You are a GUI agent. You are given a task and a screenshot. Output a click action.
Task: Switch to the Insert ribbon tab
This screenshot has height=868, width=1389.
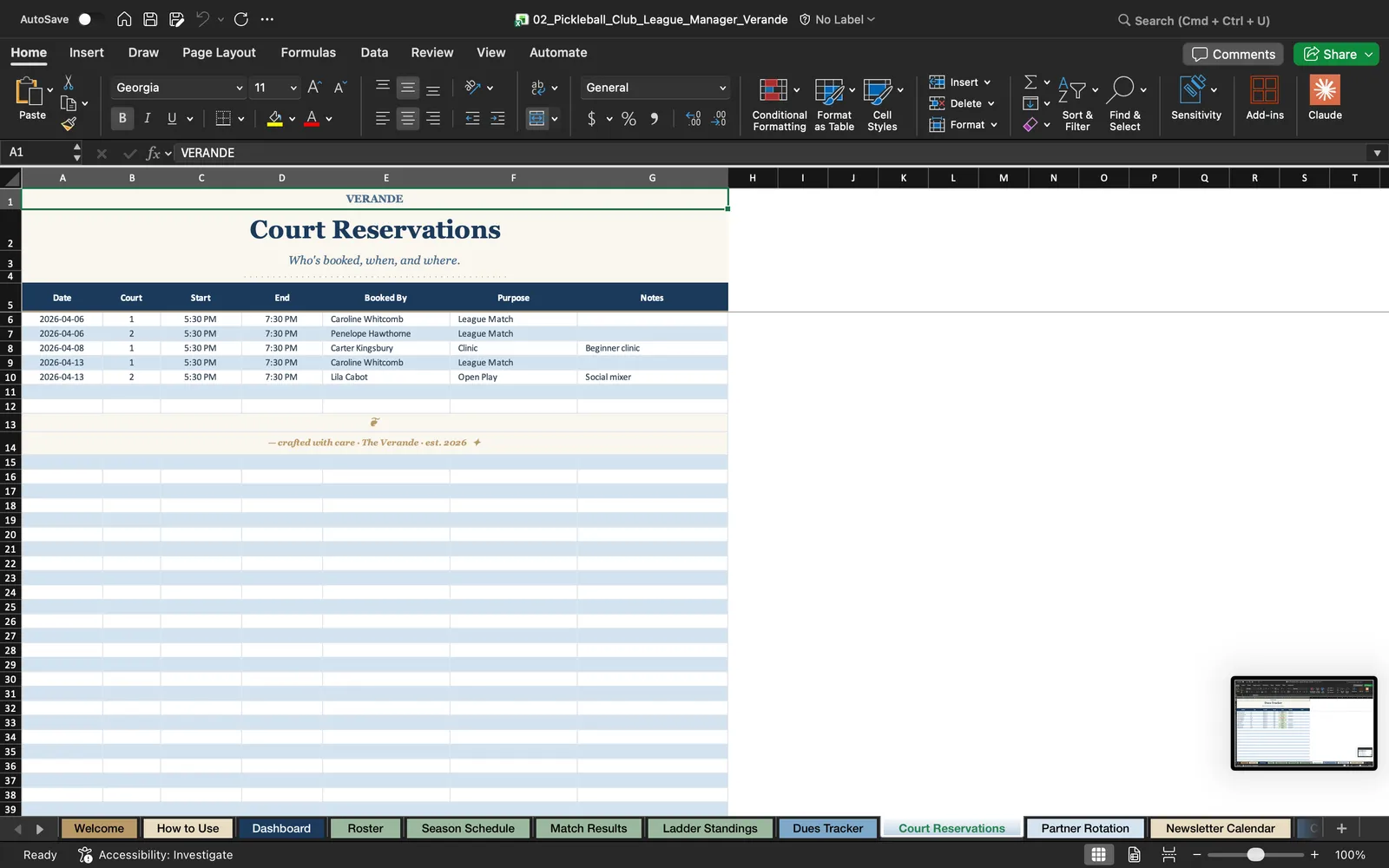tap(87, 52)
